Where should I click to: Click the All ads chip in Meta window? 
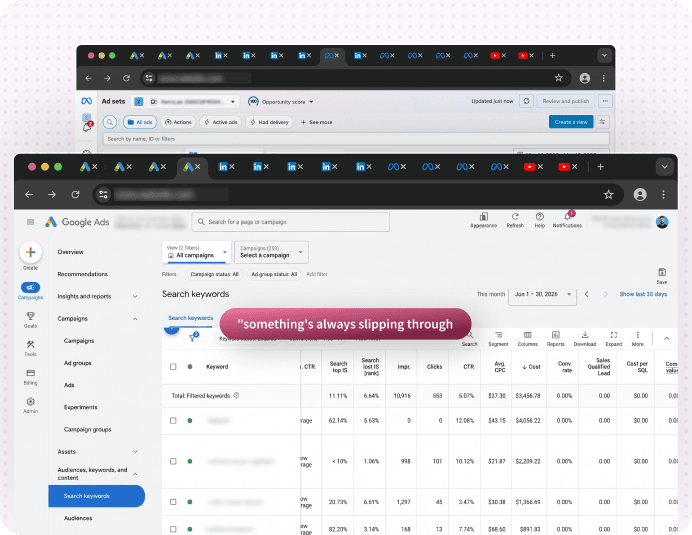click(x=140, y=122)
